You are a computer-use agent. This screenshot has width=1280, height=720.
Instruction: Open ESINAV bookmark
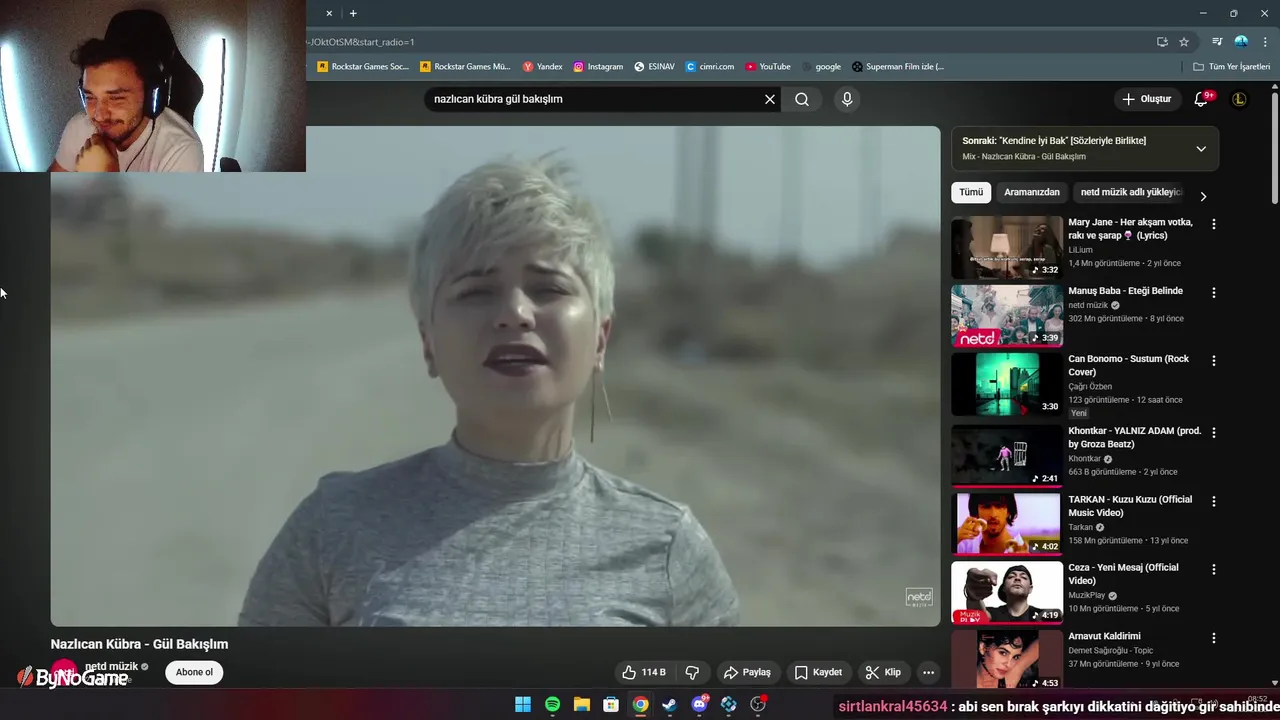655,67
